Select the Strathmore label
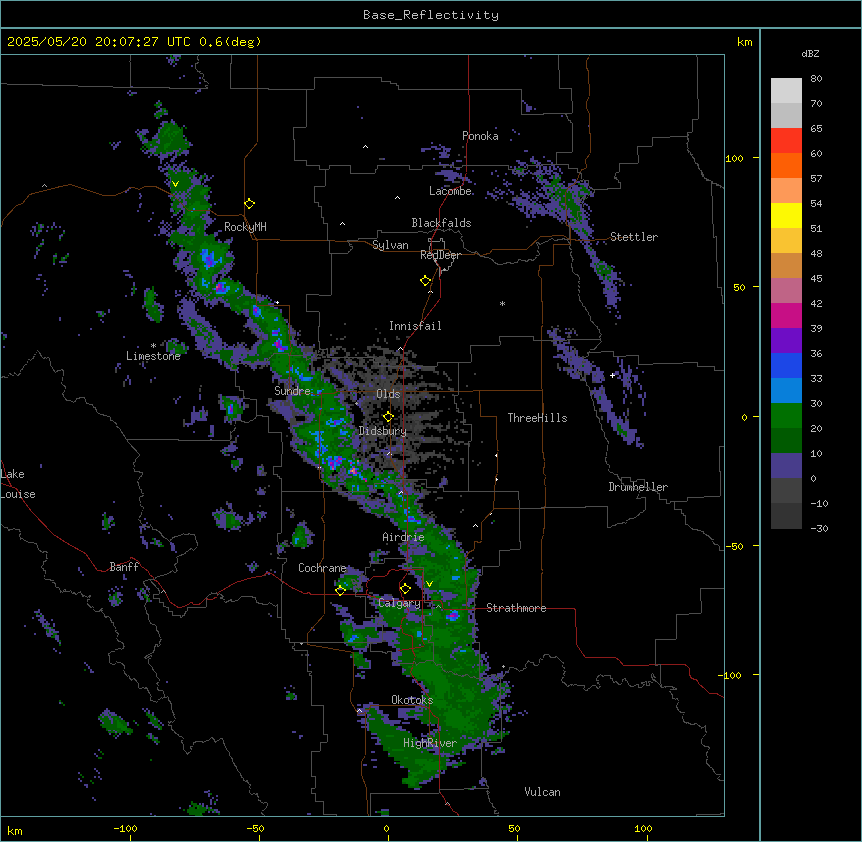The height and width of the screenshot is (842, 862). pyautogui.click(x=516, y=608)
